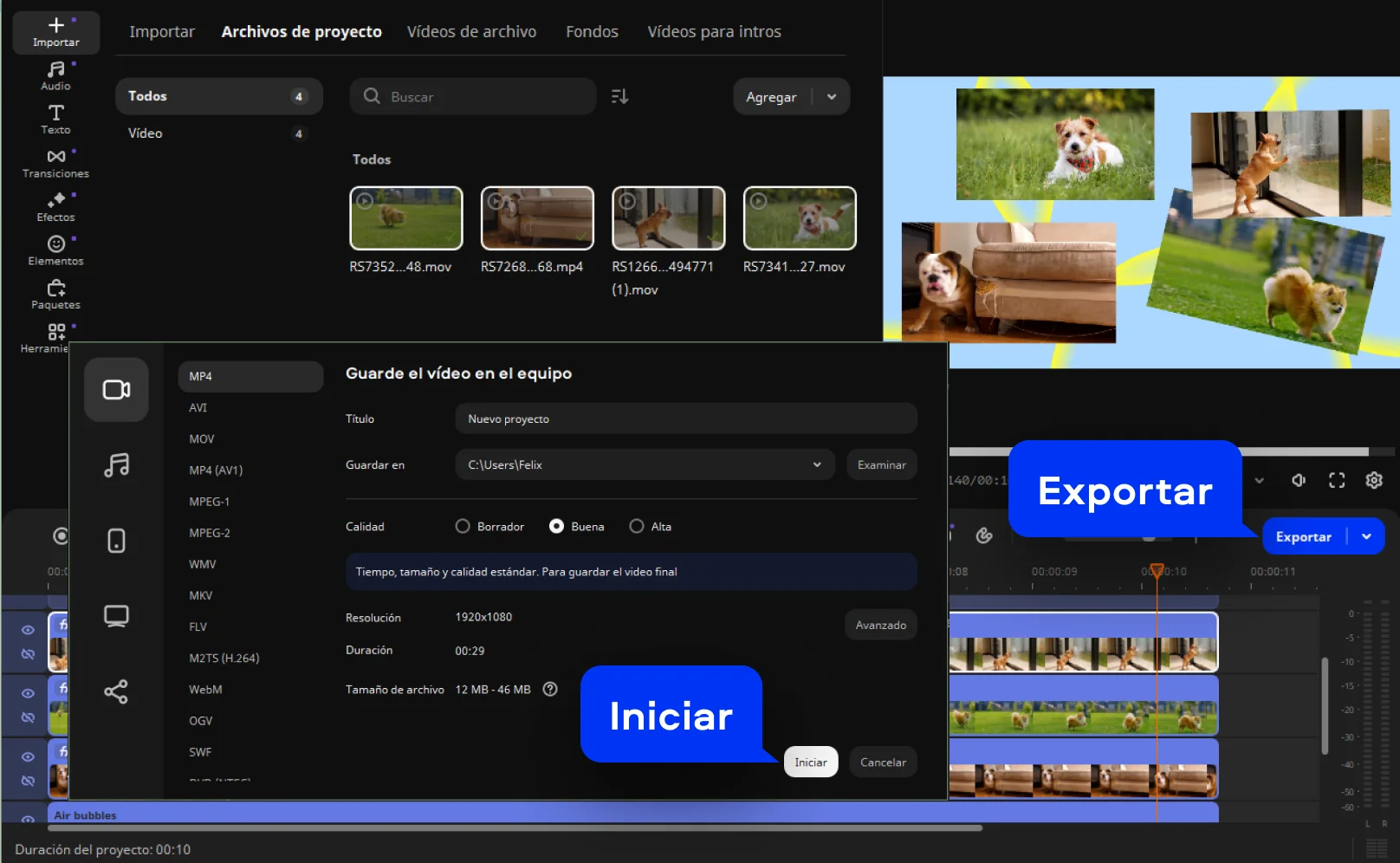The image size is (1400, 863).
Task: Choose mobile device export icon
Action: click(x=116, y=541)
